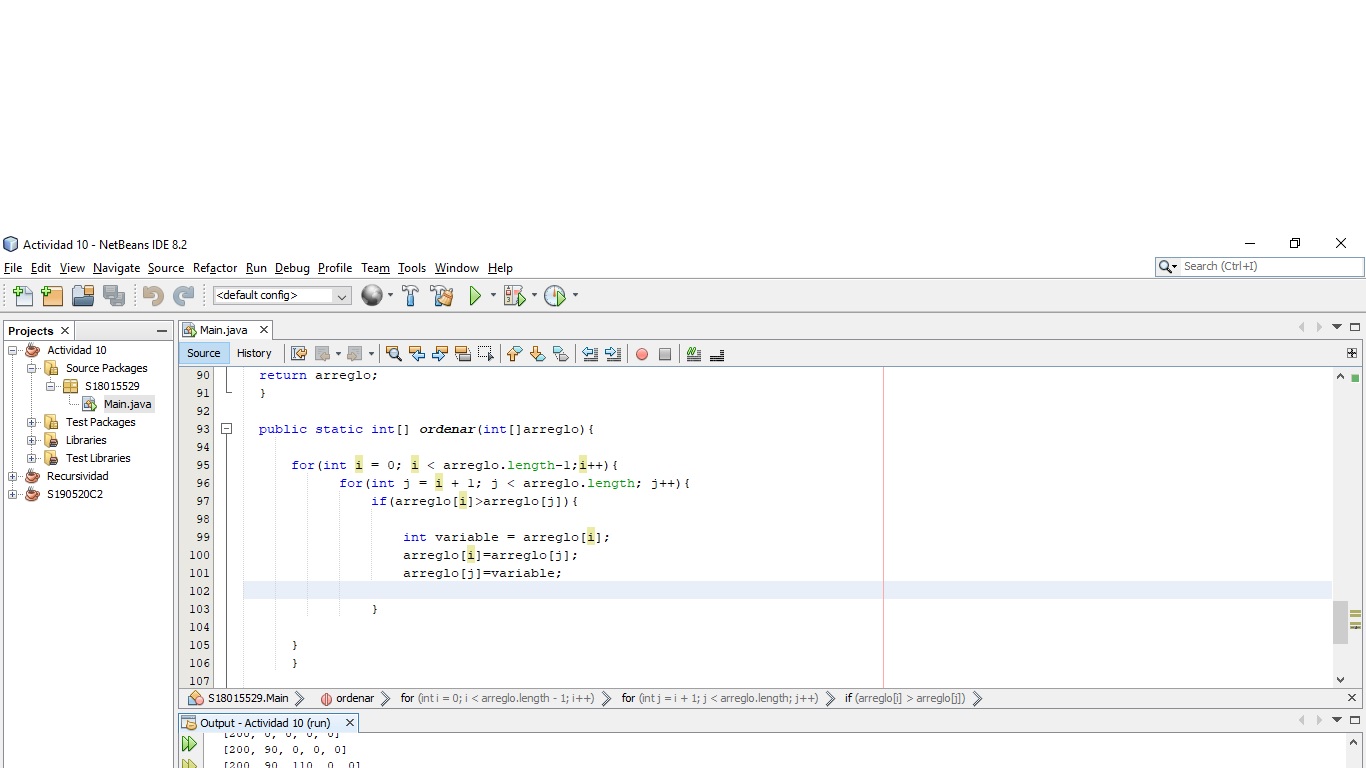
Task: Expand the Libraries node
Action: coord(32,440)
